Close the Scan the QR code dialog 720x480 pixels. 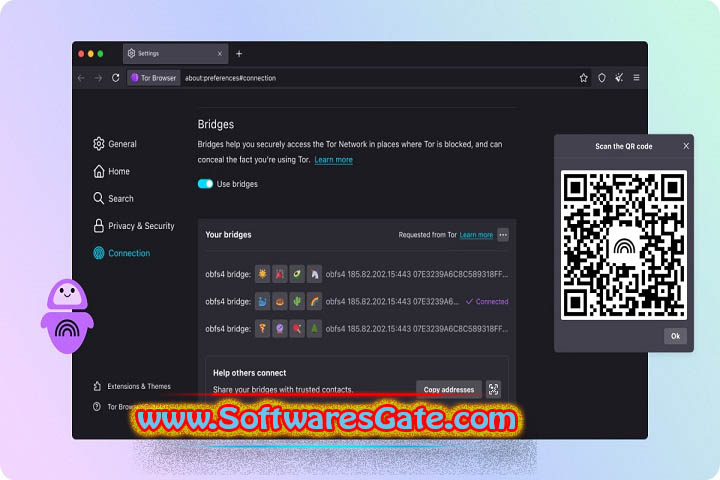pyautogui.click(x=686, y=146)
